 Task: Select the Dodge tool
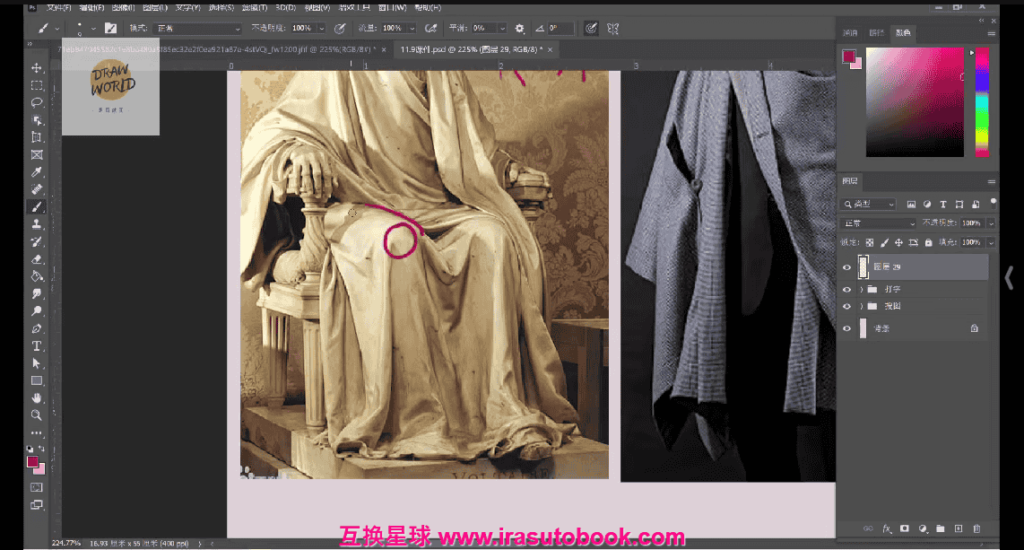[x=37, y=311]
